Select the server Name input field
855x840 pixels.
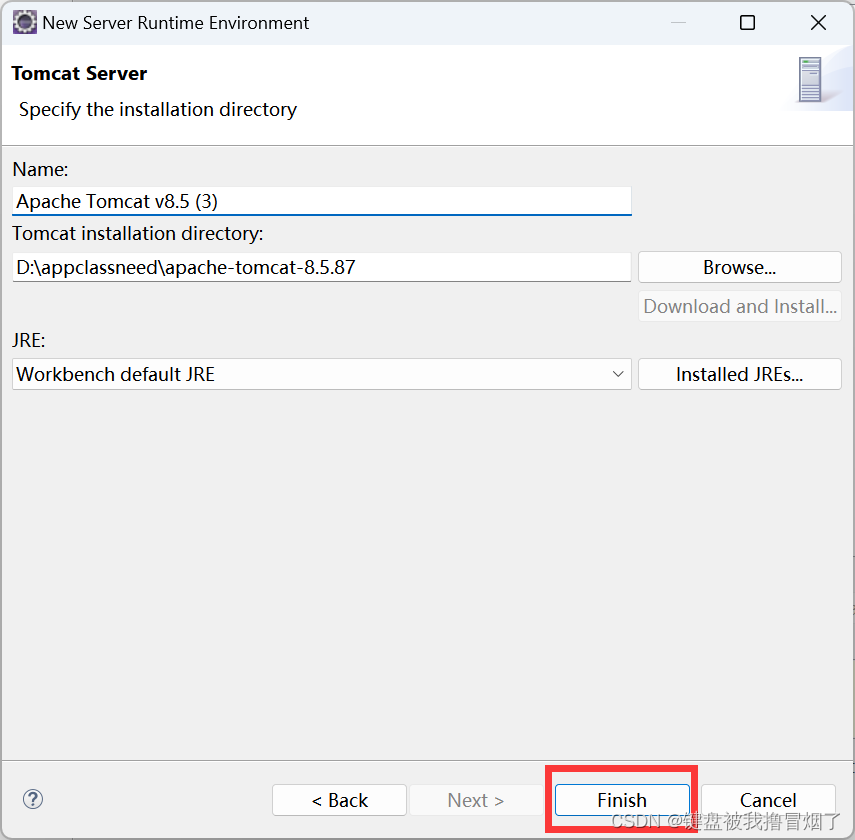point(320,201)
